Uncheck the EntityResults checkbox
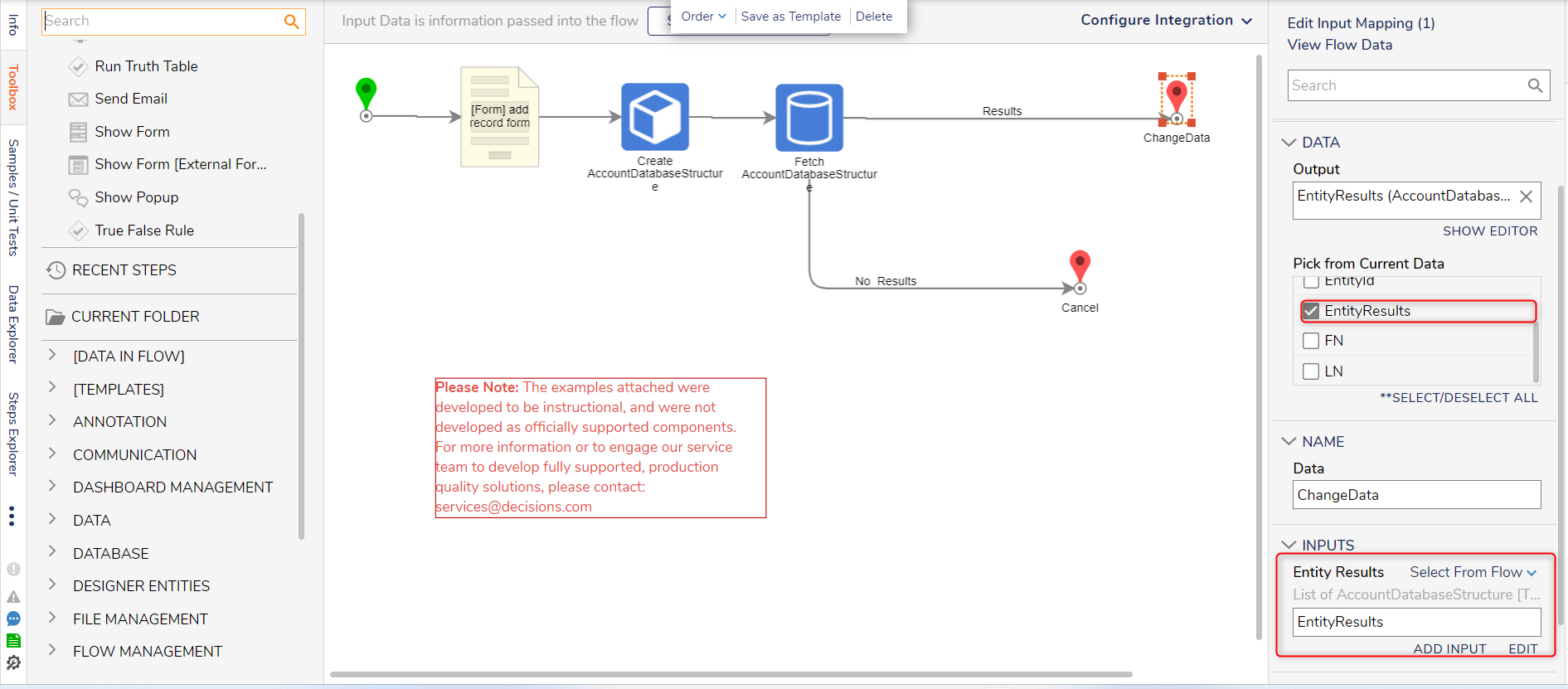 [1311, 311]
